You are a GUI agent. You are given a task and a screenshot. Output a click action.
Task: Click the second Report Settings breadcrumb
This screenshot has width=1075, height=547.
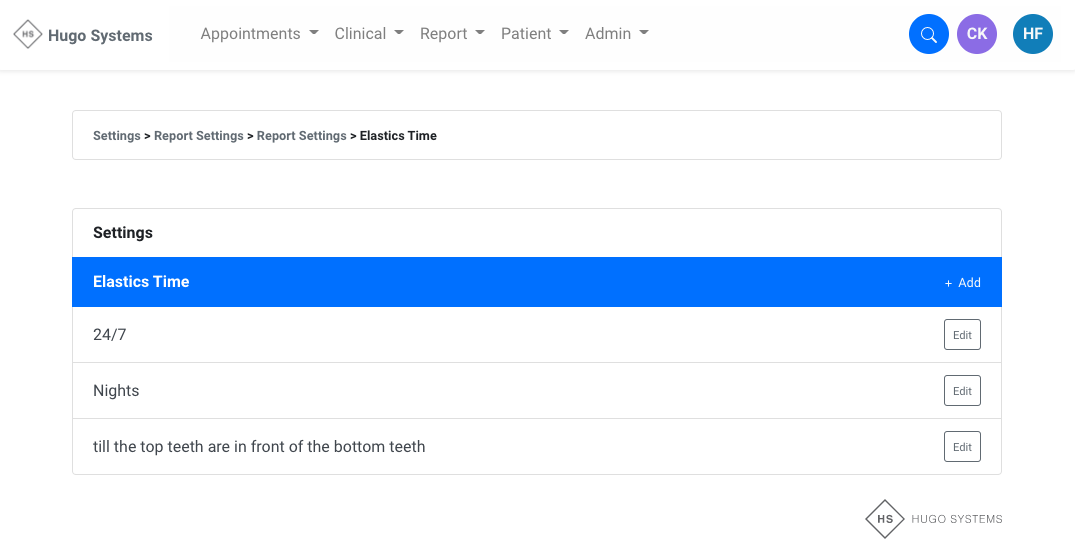coord(302,136)
